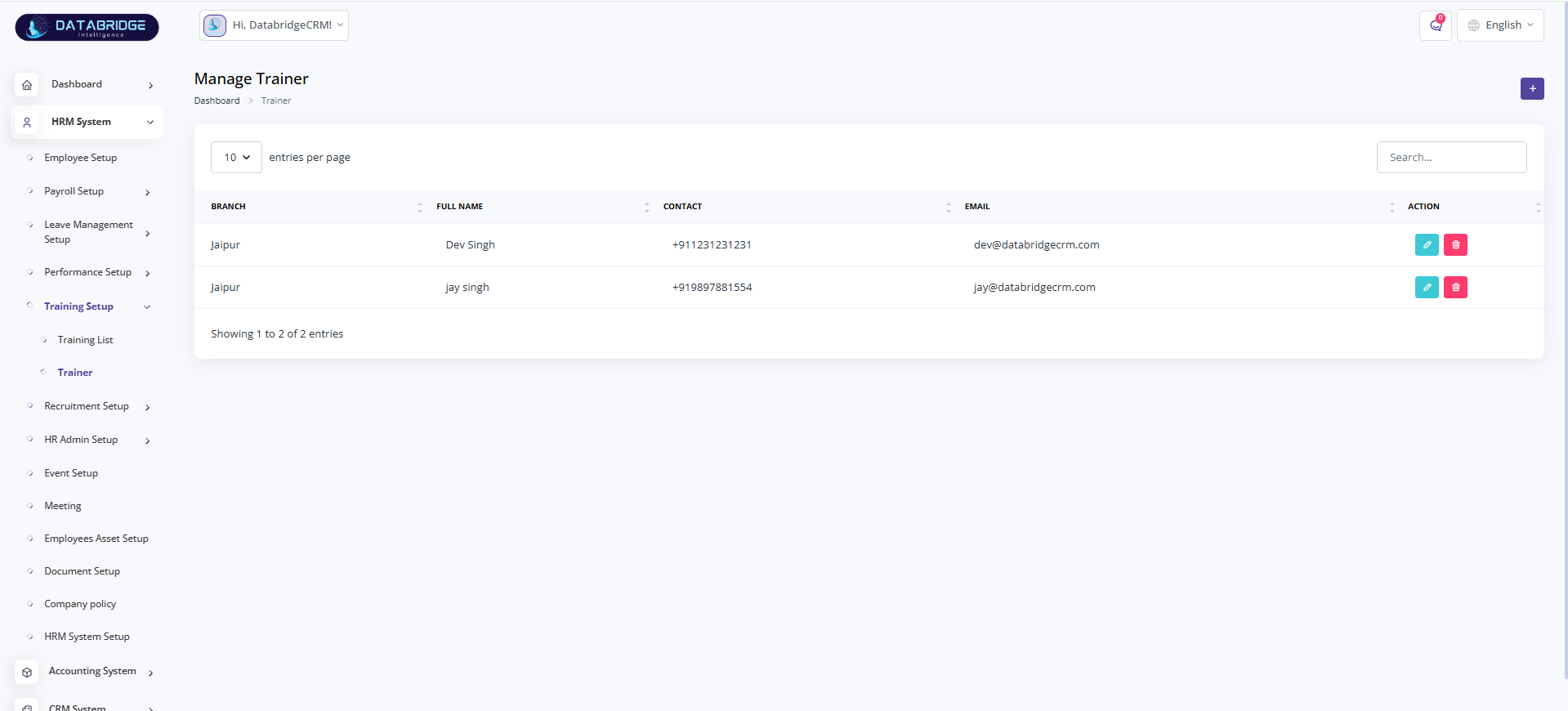Open Event Setup in sidebar
This screenshot has width=1568, height=711.
[x=71, y=473]
